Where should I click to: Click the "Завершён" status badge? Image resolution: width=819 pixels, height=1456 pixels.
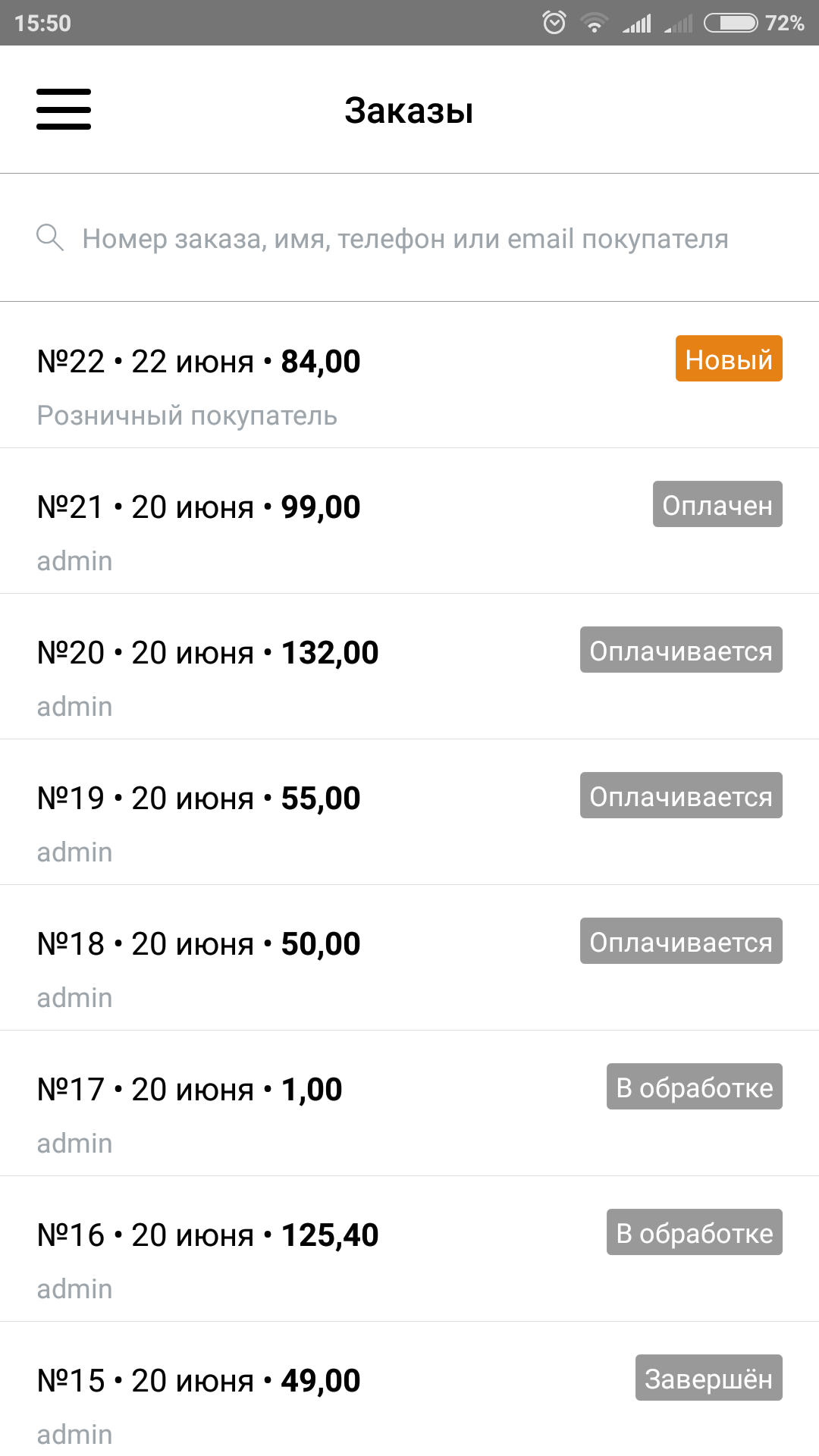[708, 1378]
